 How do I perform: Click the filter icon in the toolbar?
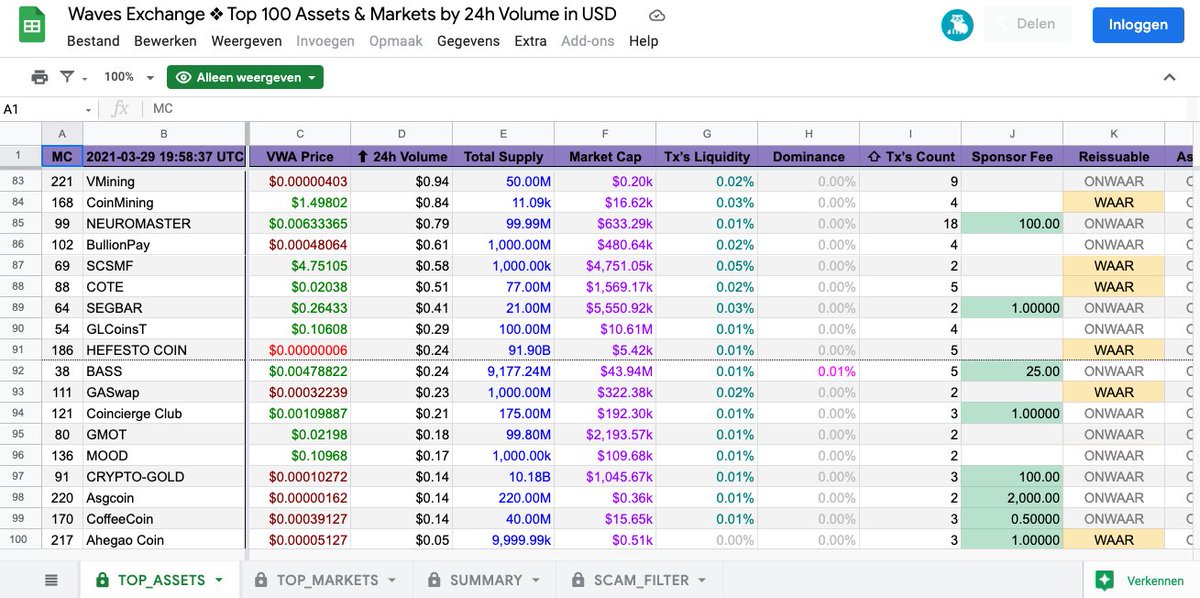point(67,77)
